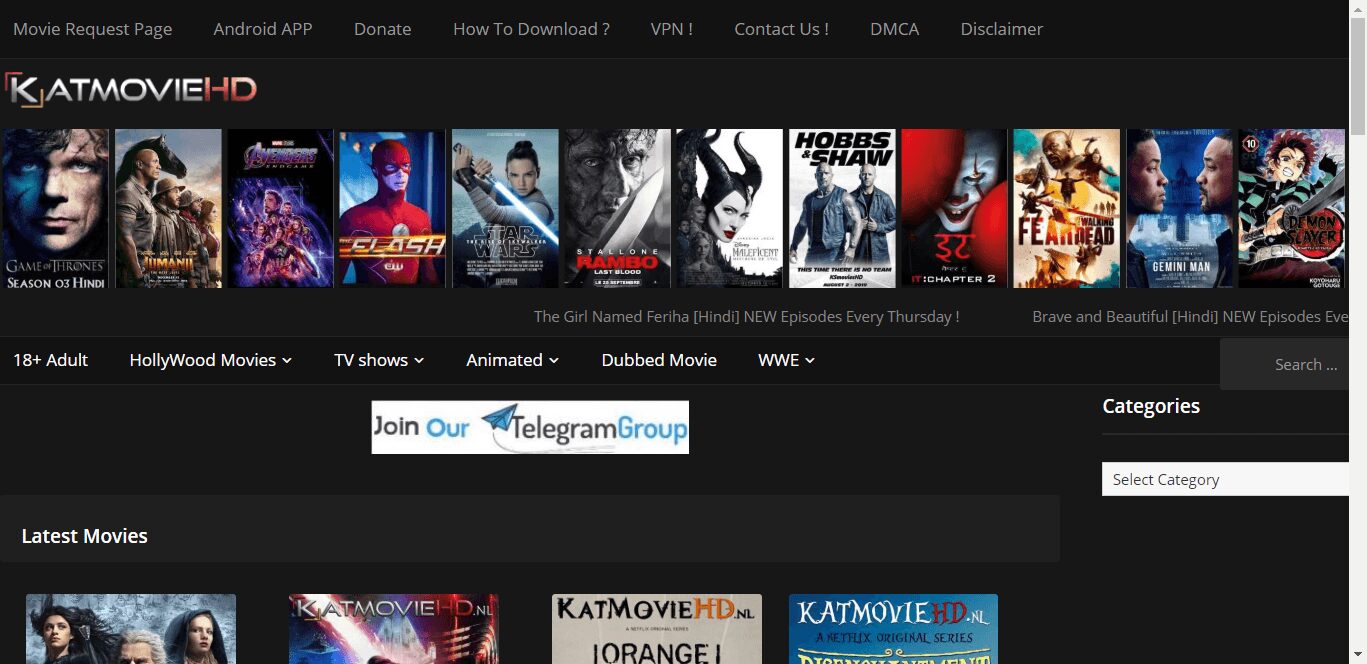The height and width of the screenshot is (664, 1367).
Task: Open Rambo Last Blood poster
Action: tap(617, 209)
